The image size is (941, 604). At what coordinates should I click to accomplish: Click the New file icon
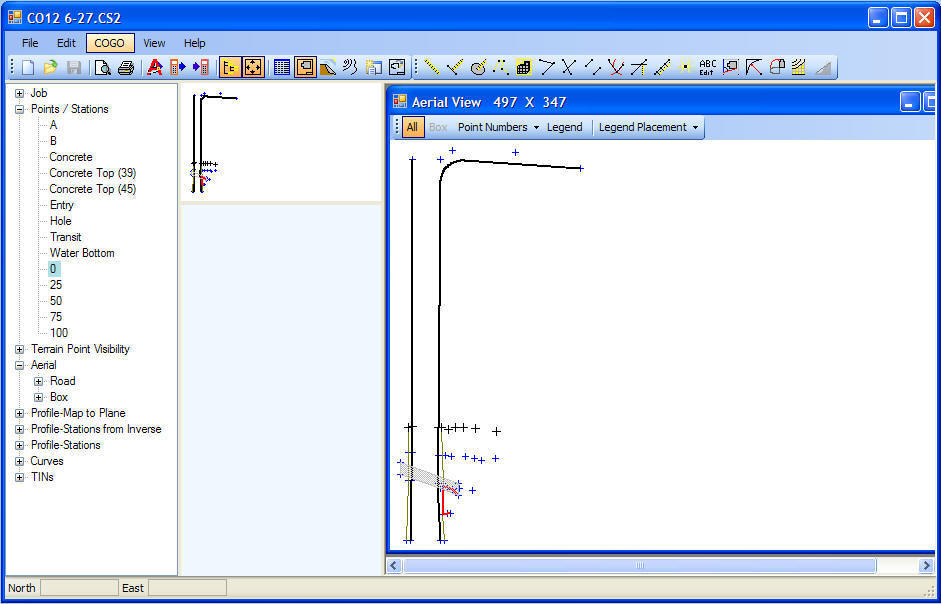pos(28,68)
